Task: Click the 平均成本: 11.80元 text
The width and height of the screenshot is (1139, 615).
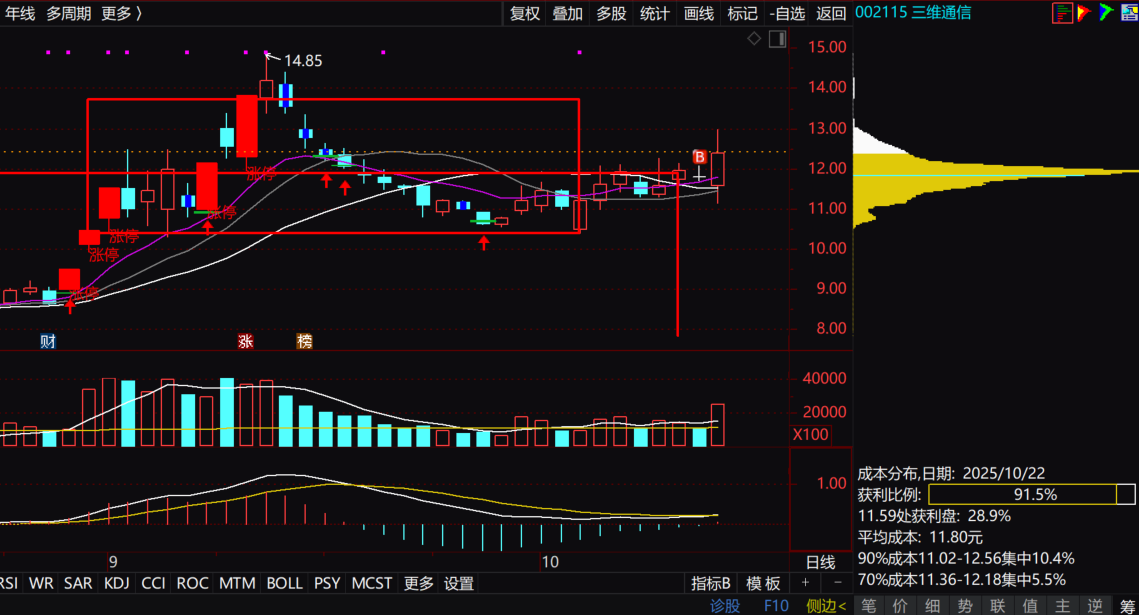Action: pyautogui.click(x=920, y=537)
